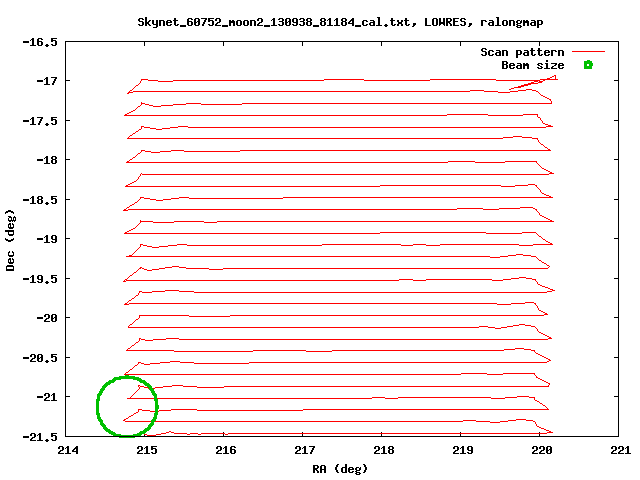This screenshot has width=640, height=480.
Task: Click the 'Dec (deg)' axis label
Action: 10,240
